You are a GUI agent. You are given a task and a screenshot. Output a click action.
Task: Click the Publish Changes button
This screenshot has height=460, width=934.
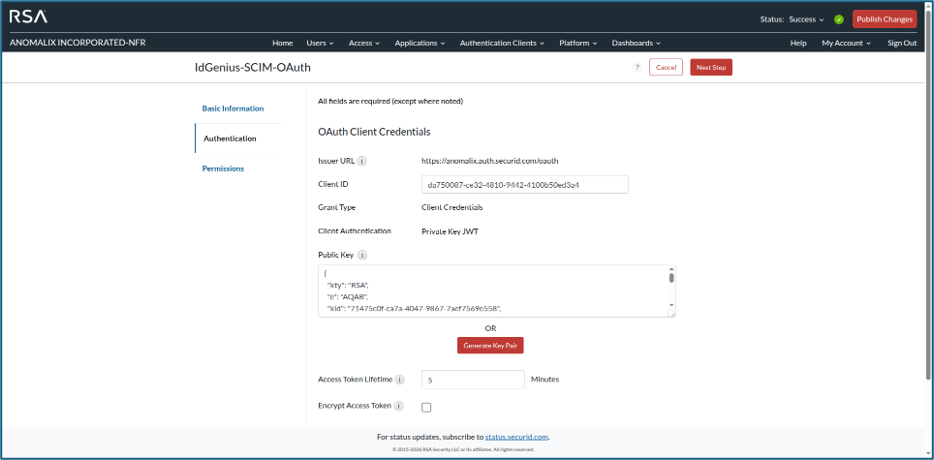point(885,19)
